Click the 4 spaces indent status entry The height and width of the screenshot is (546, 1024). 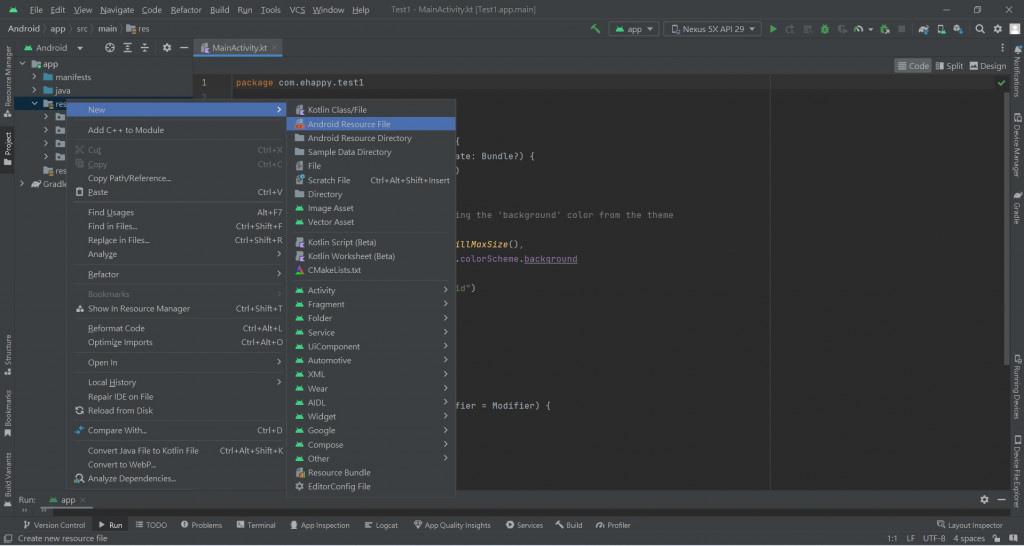point(968,539)
